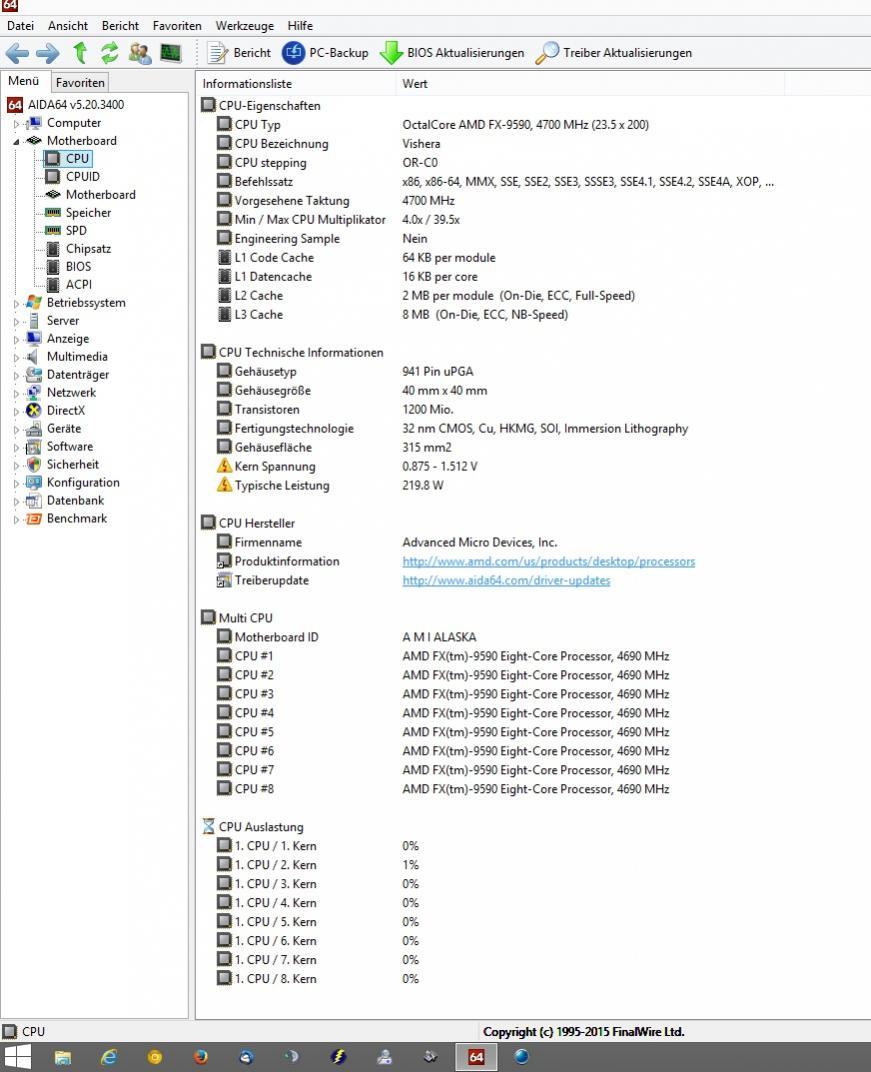Go back with the blue left arrow
Screen dimensions: 871x1072
coord(17,53)
